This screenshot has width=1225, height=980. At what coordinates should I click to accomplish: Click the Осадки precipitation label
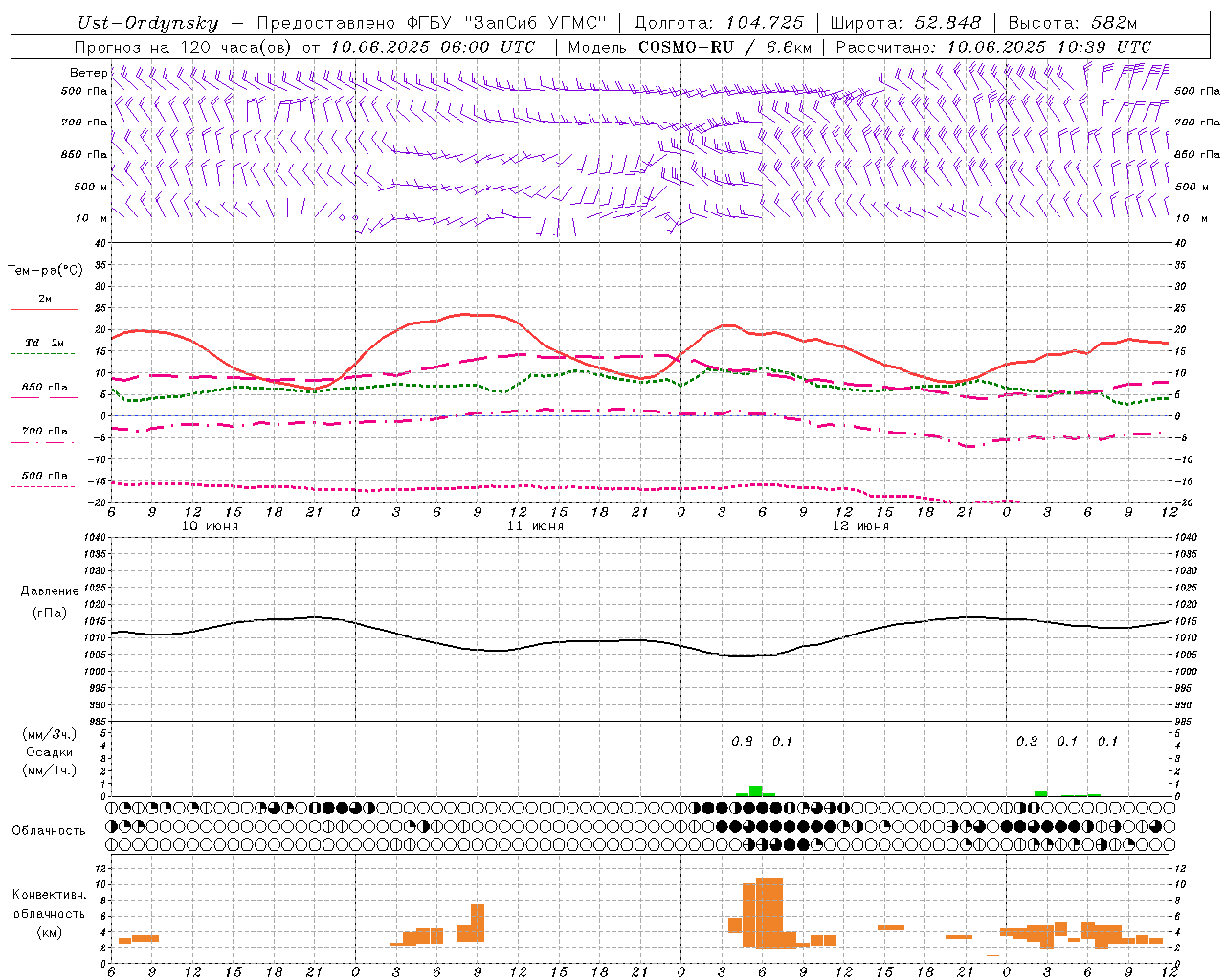coord(50,752)
